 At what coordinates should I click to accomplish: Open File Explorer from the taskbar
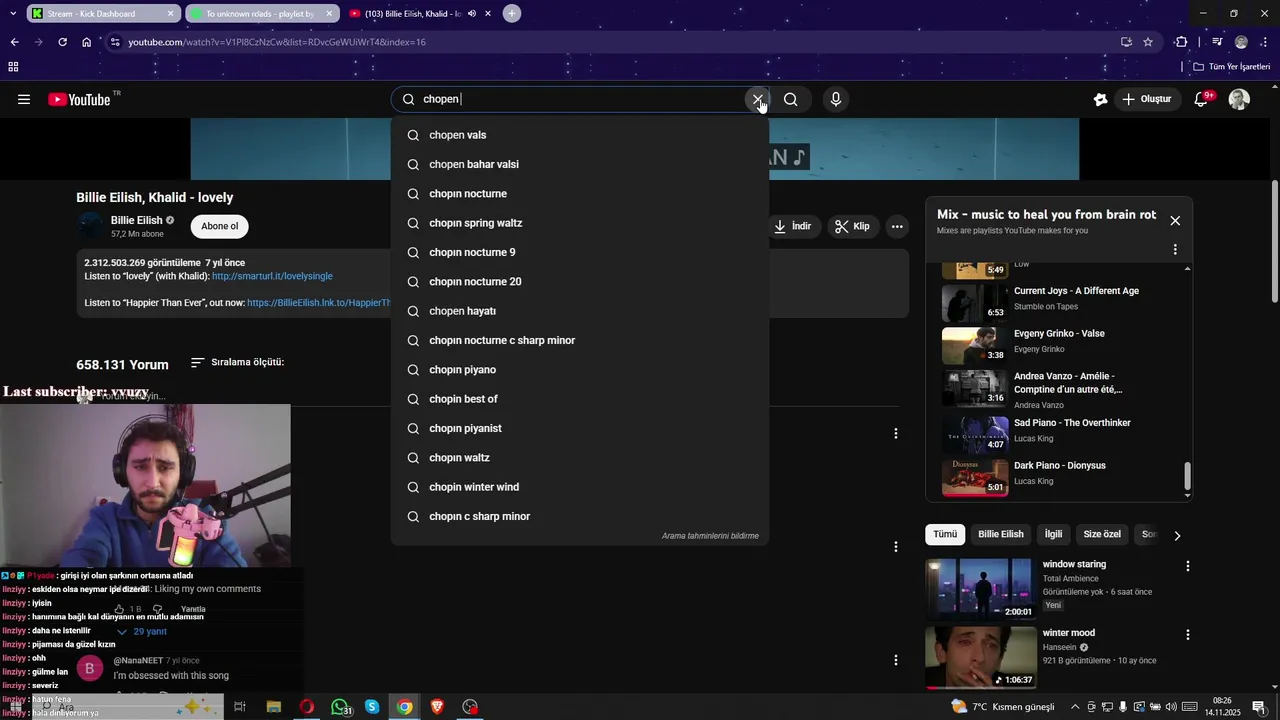tap(273, 707)
